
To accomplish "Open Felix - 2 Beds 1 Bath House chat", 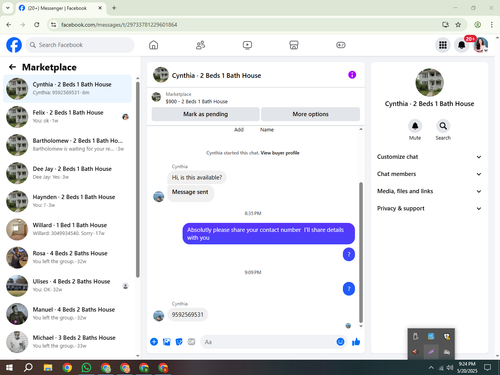I will pos(68,117).
